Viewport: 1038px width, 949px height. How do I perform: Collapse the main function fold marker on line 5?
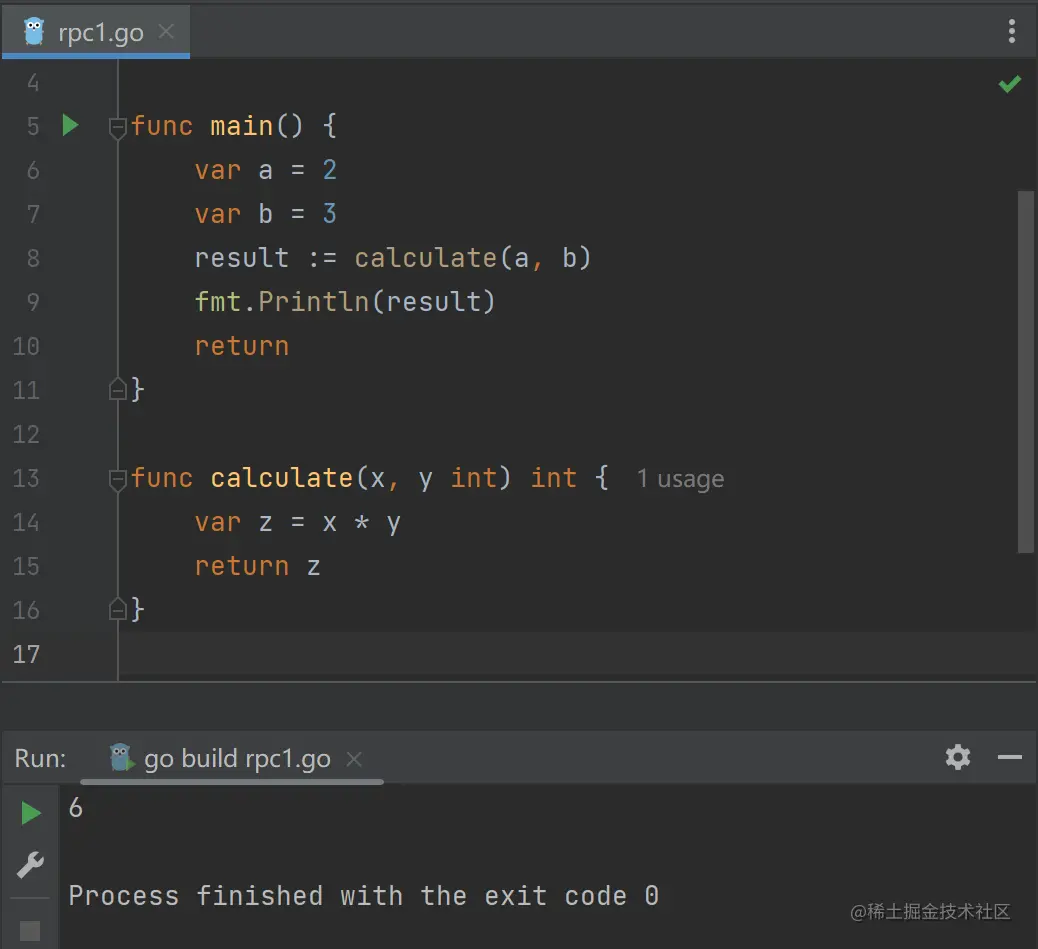tap(117, 127)
